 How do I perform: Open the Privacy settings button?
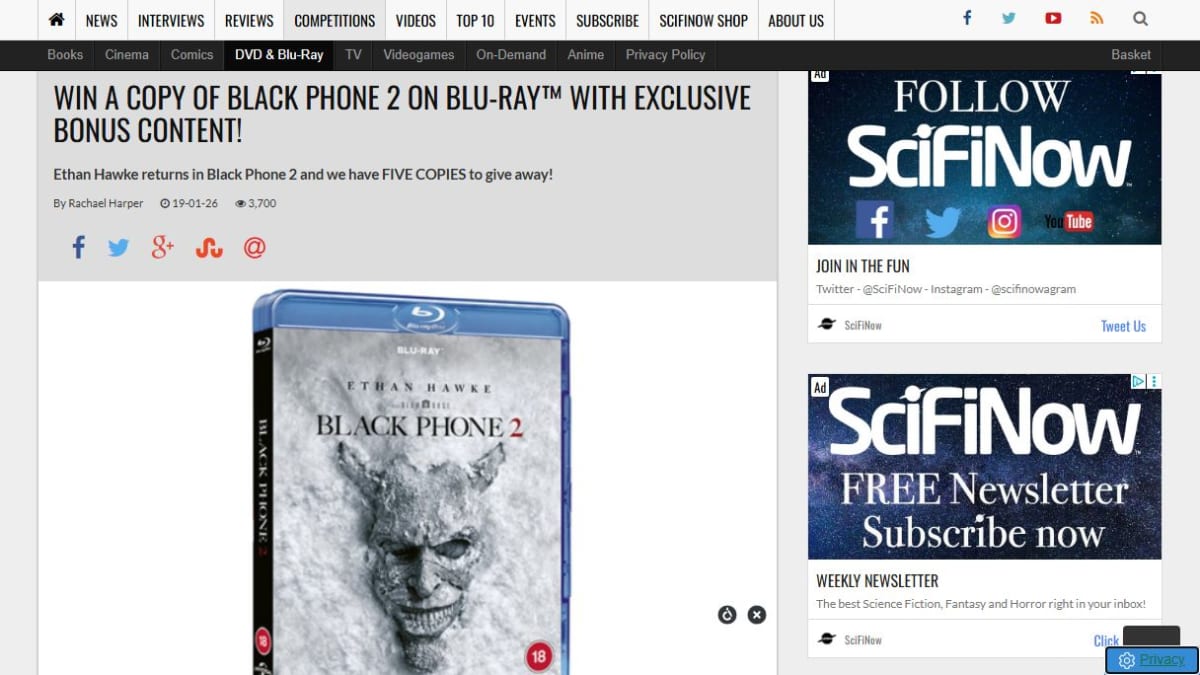[1151, 660]
